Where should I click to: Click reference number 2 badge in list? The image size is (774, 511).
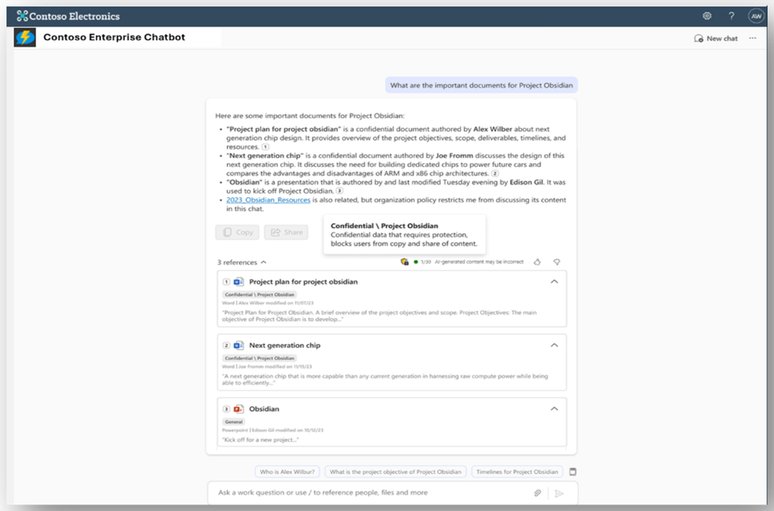tap(226, 345)
